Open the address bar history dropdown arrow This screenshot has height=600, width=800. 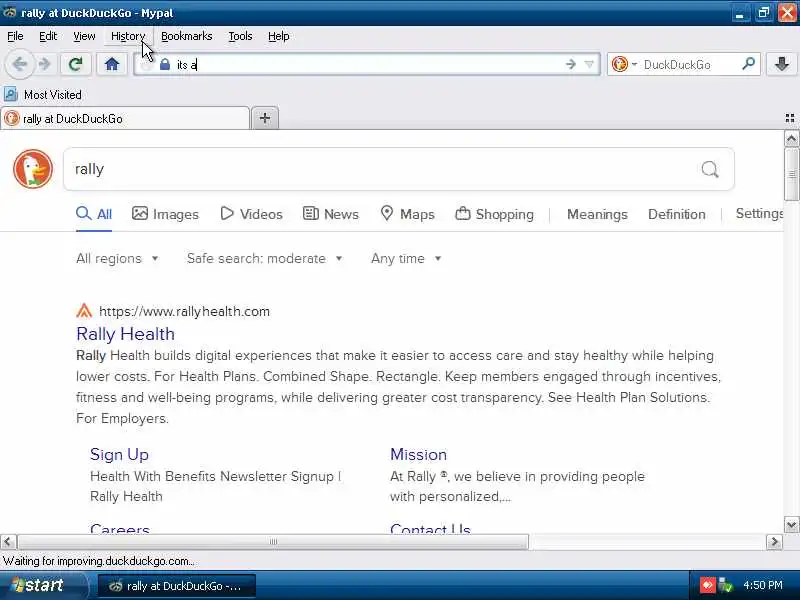tap(589, 64)
